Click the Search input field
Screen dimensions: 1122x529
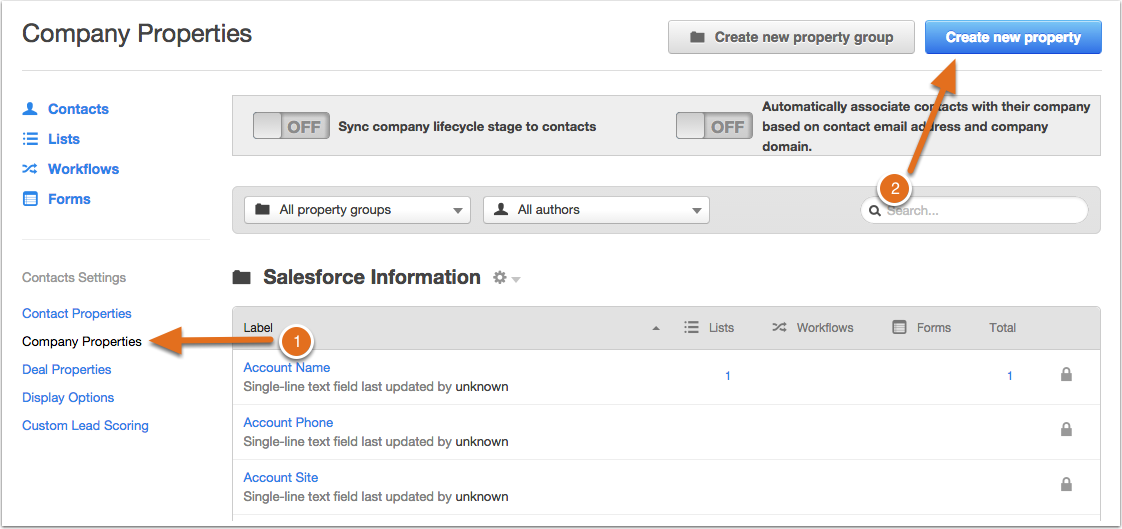pos(974,210)
